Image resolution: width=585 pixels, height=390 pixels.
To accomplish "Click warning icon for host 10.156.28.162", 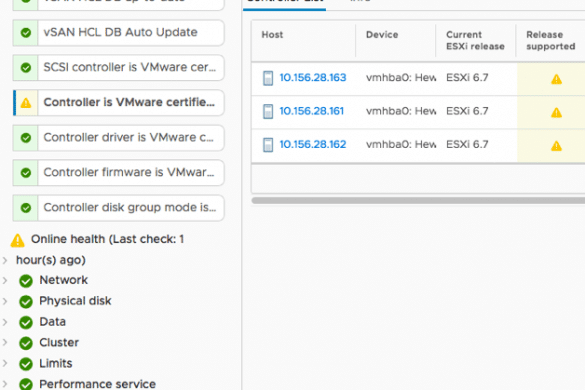I will tap(556, 146).
